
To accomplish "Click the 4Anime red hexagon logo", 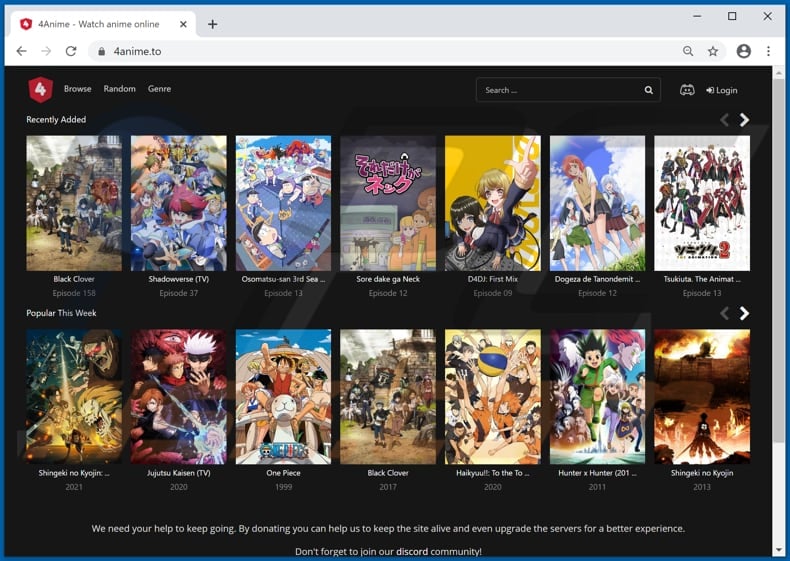I will pos(41,90).
